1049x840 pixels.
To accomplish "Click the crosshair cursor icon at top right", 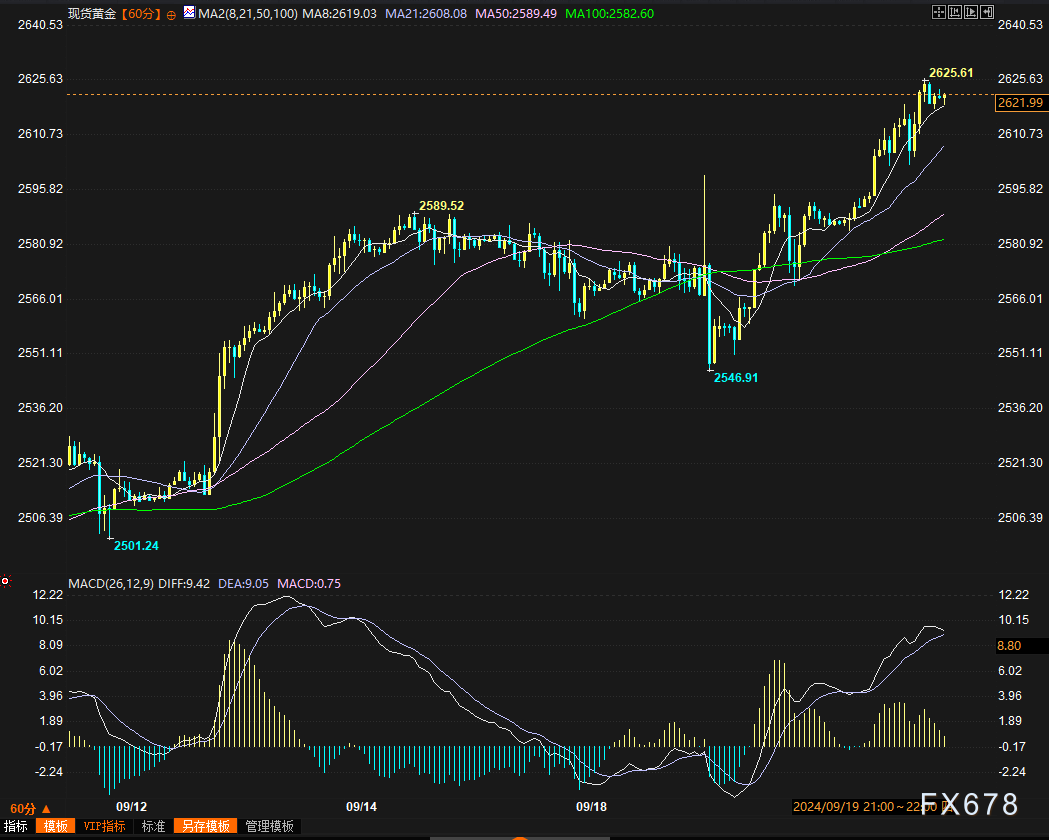I will coord(937,13).
